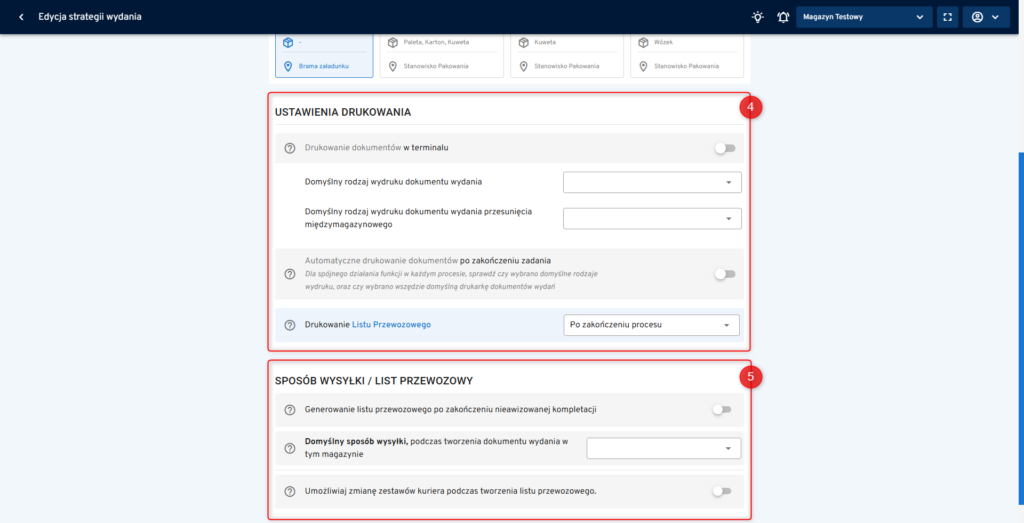Screen dimensions: 1024x523
Task: Select the Brama załadunku card
Action: (324, 56)
